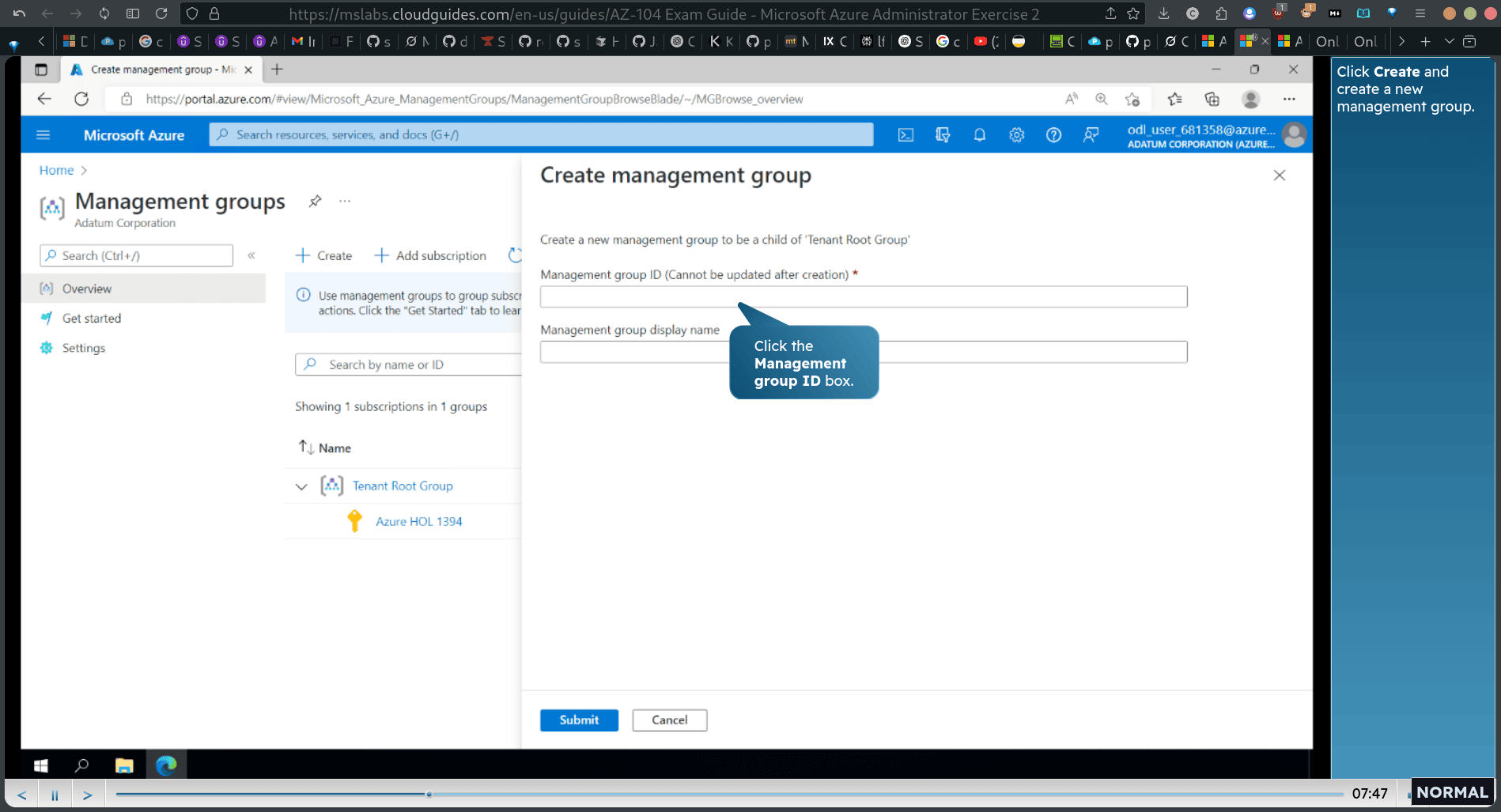The width and height of the screenshot is (1501, 812).
Task: Click the Azure global search bar
Action: click(541, 134)
